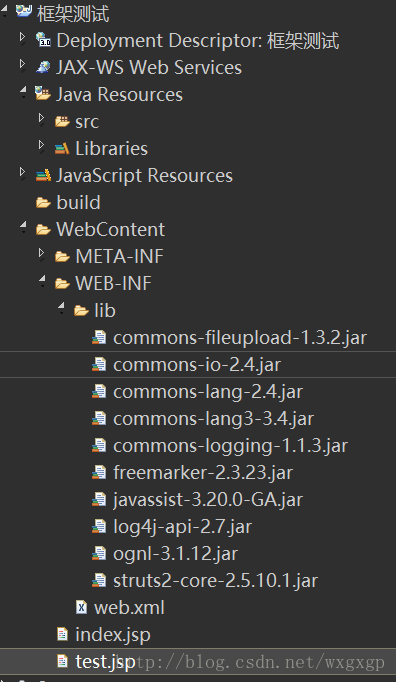Select the WEB-INF label
Image resolution: width=396 pixels, height=682 pixels.
coord(114,283)
